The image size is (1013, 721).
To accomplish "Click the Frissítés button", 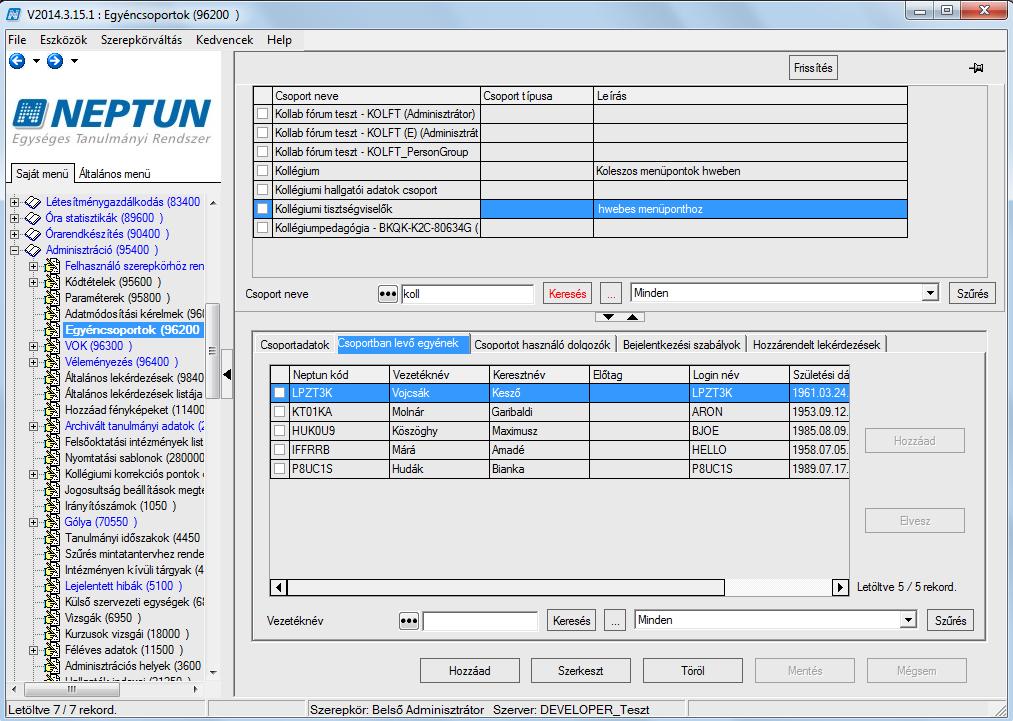I will 813,68.
